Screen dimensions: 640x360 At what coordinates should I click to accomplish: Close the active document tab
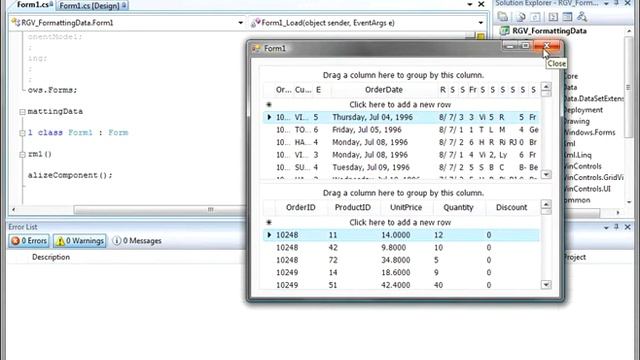tap(481, 4)
